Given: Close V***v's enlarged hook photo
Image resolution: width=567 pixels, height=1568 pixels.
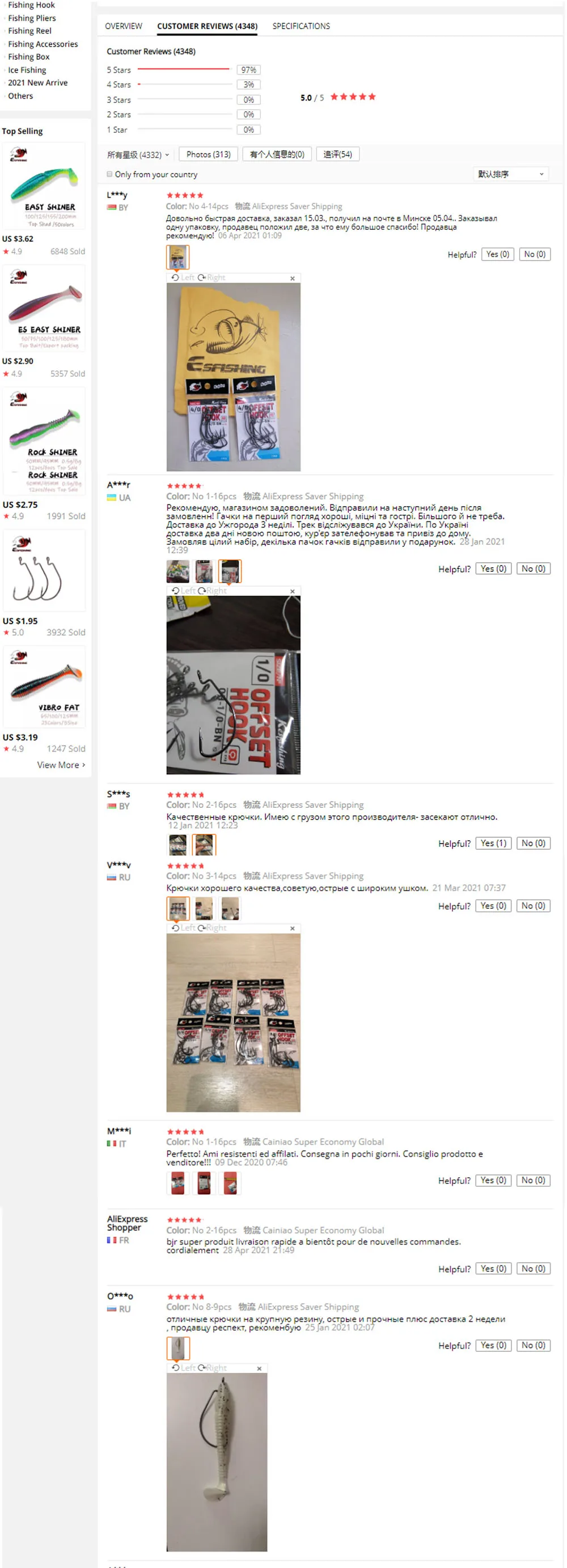Looking at the screenshot, I should click(293, 929).
